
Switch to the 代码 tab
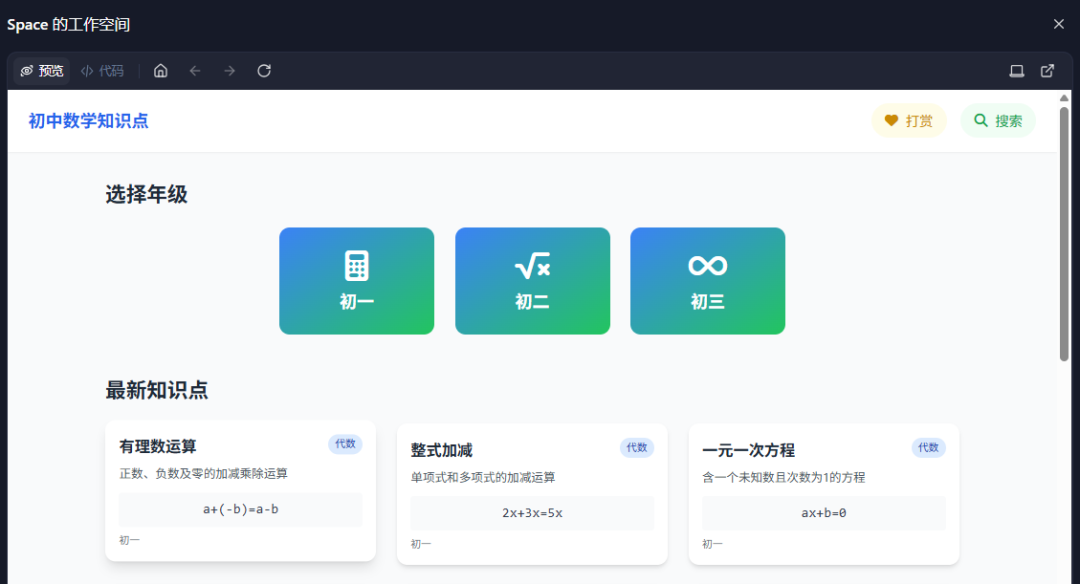(102, 70)
